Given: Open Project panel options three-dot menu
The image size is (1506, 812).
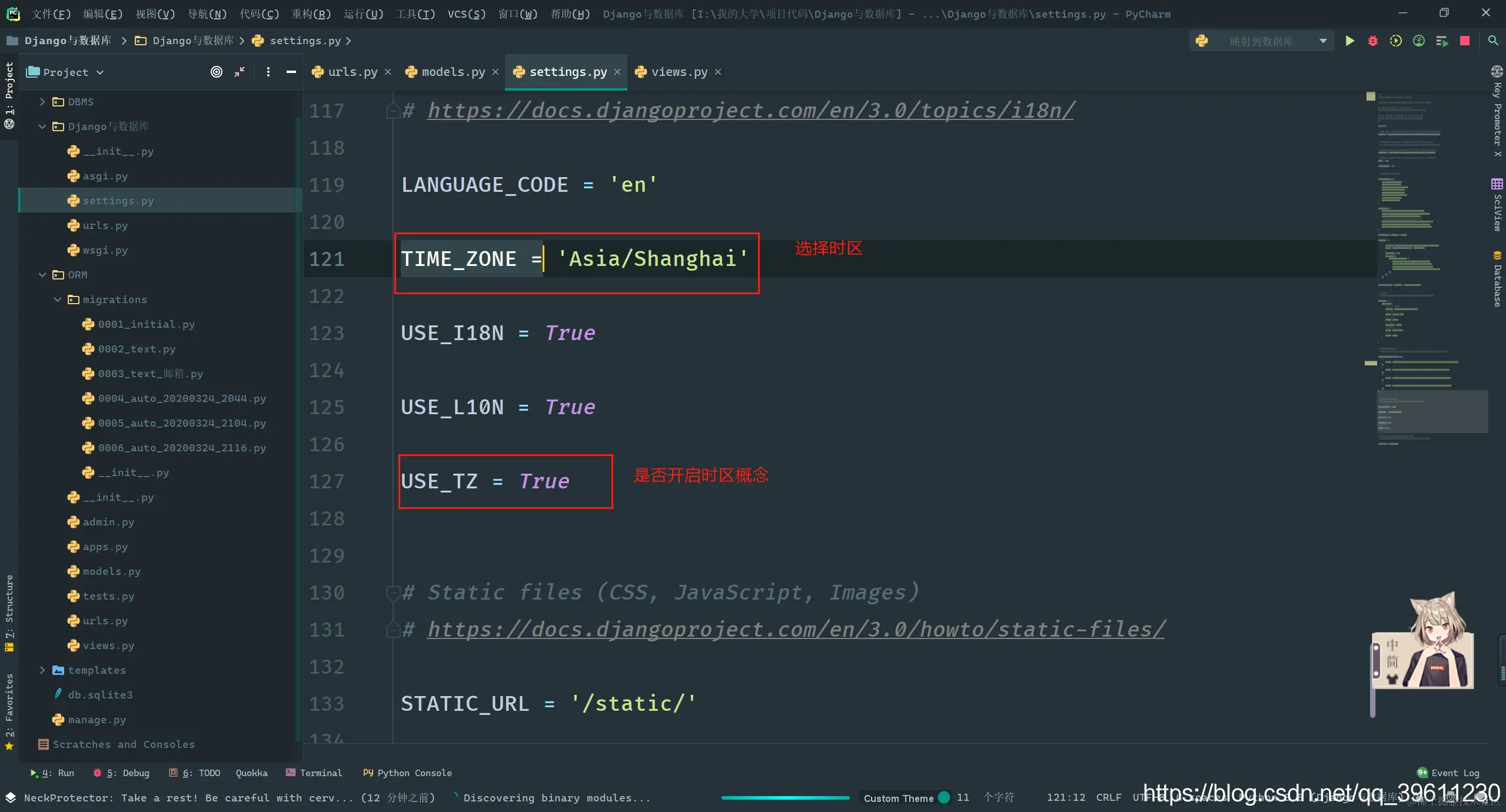Looking at the screenshot, I should tap(268, 72).
